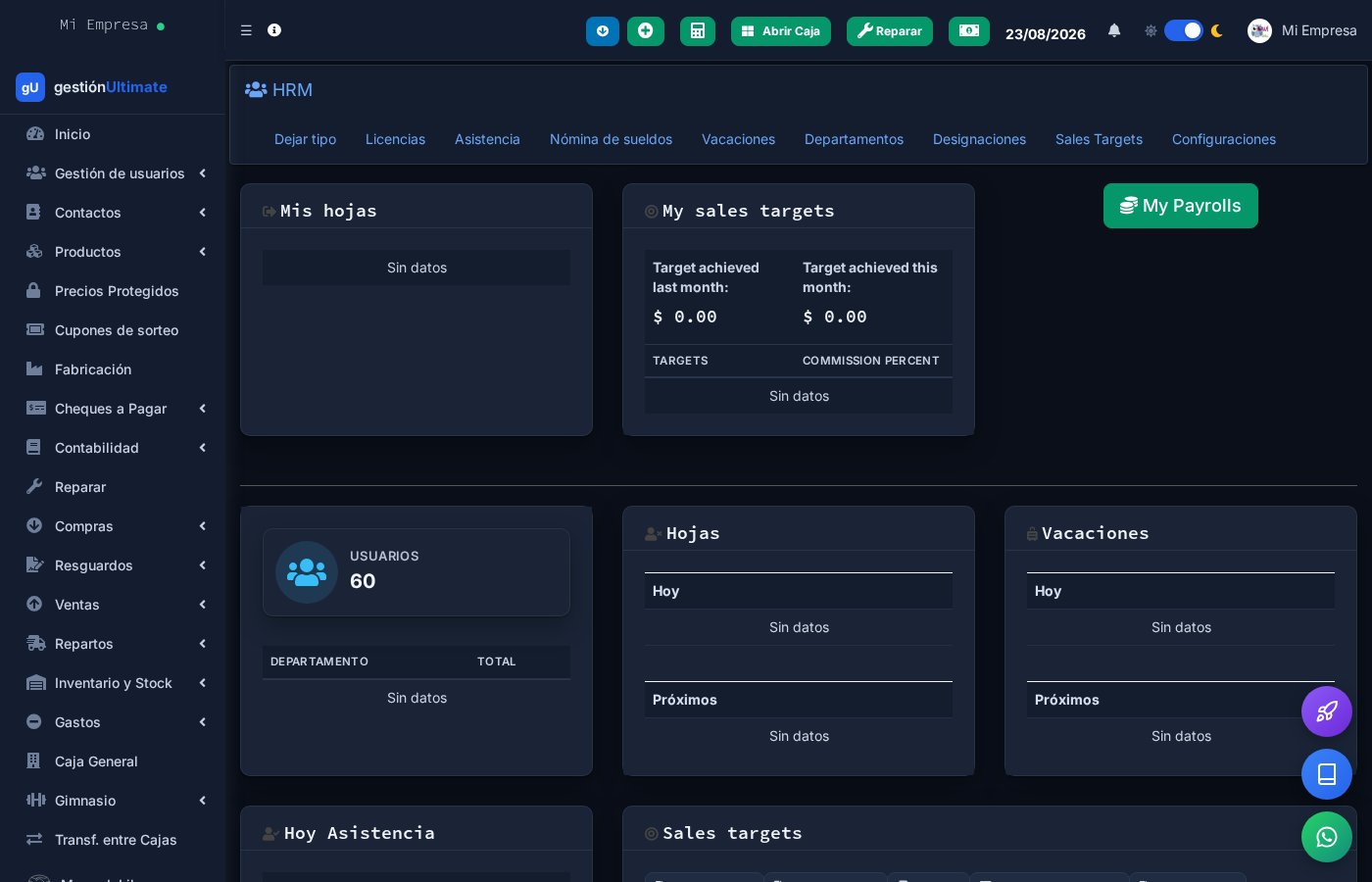Open the Vacaciones tab in HRM
The width and height of the screenshot is (1372, 882).
[x=738, y=139]
